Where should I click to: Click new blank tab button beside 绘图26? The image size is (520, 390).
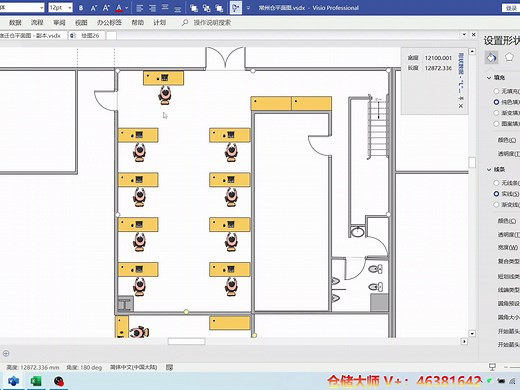point(111,36)
